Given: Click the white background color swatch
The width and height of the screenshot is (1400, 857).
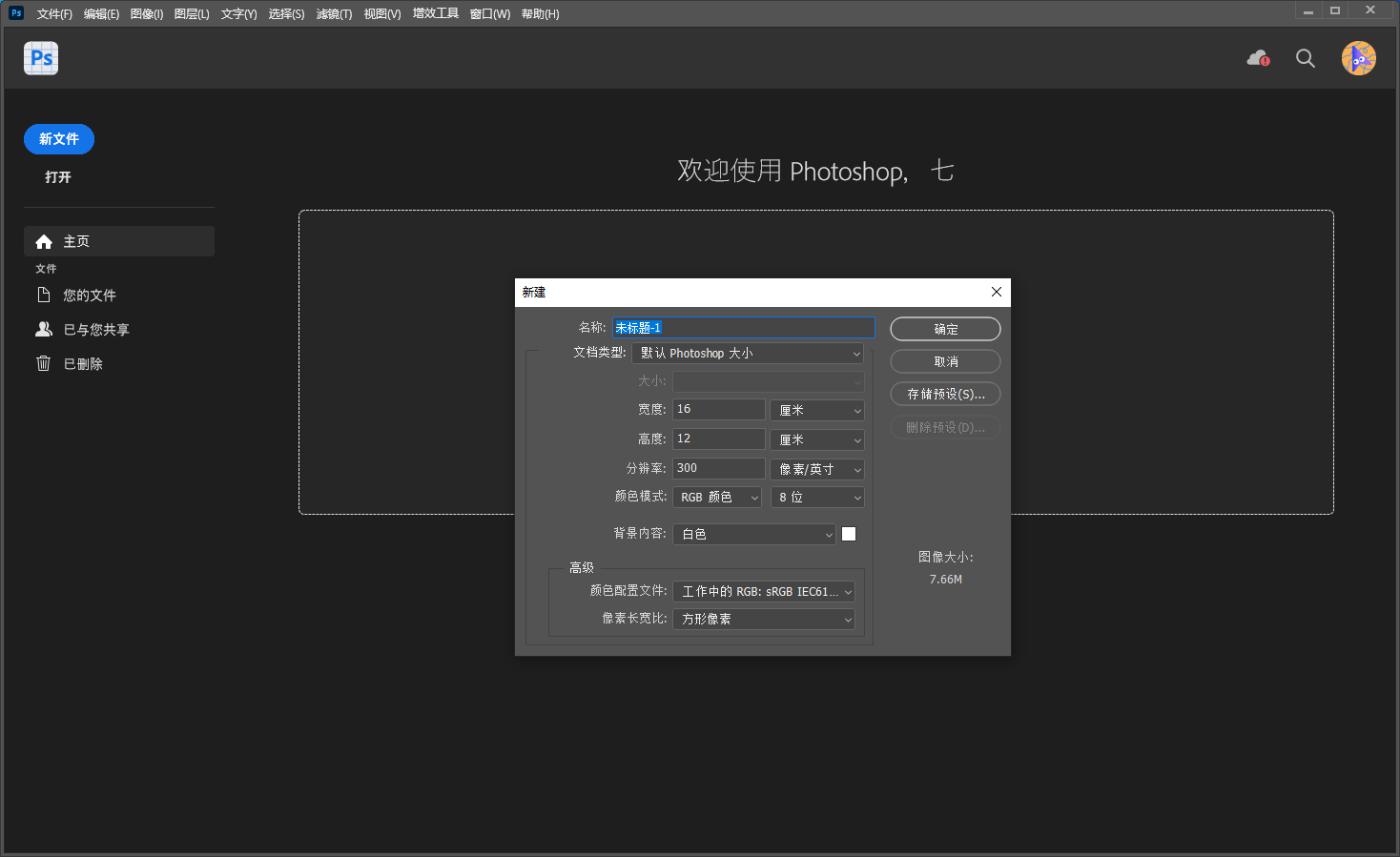Looking at the screenshot, I should pyautogui.click(x=849, y=534).
